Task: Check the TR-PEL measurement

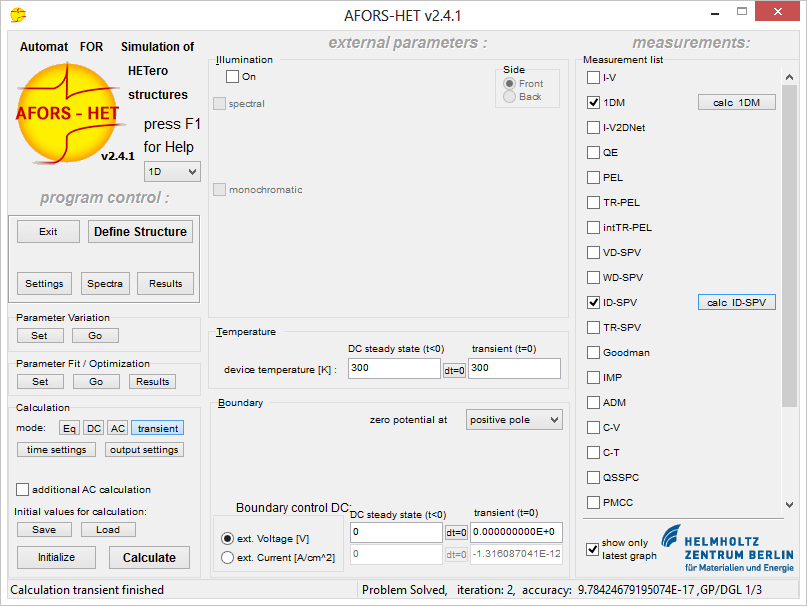Action: click(x=593, y=202)
